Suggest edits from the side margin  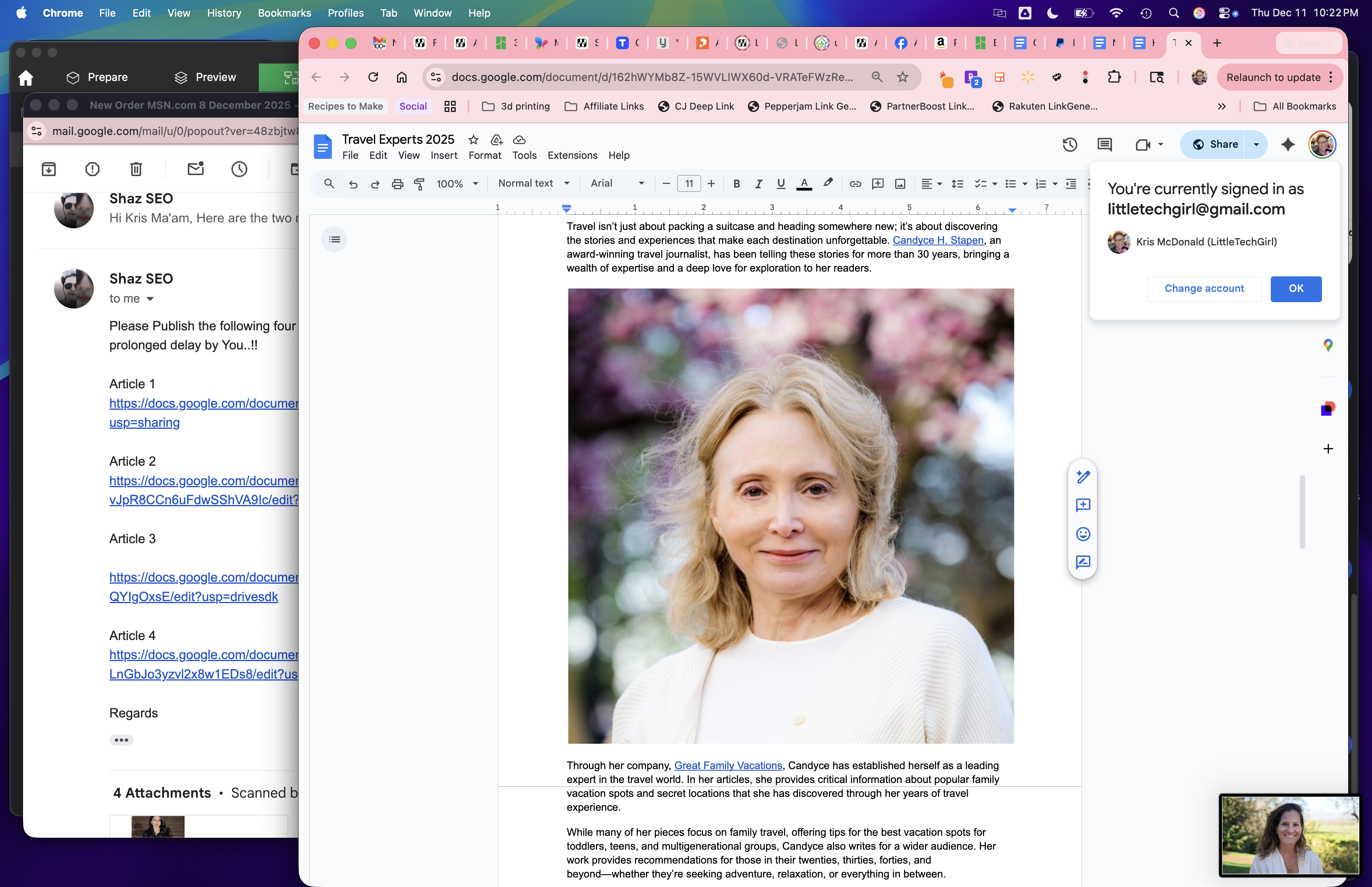point(1083,562)
